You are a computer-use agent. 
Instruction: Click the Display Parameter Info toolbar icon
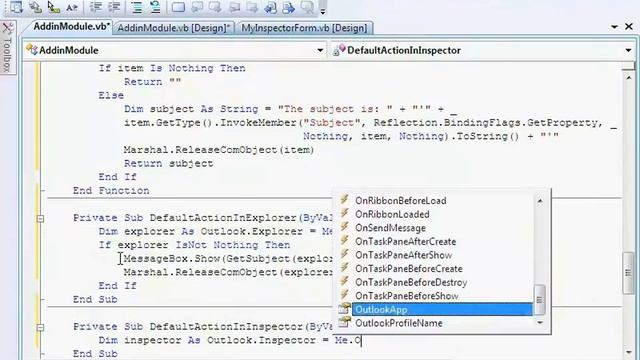pos(36,7)
